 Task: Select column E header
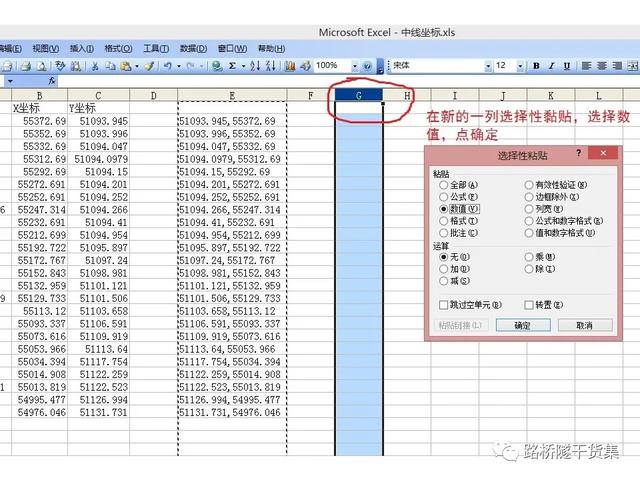[x=232, y=96]
